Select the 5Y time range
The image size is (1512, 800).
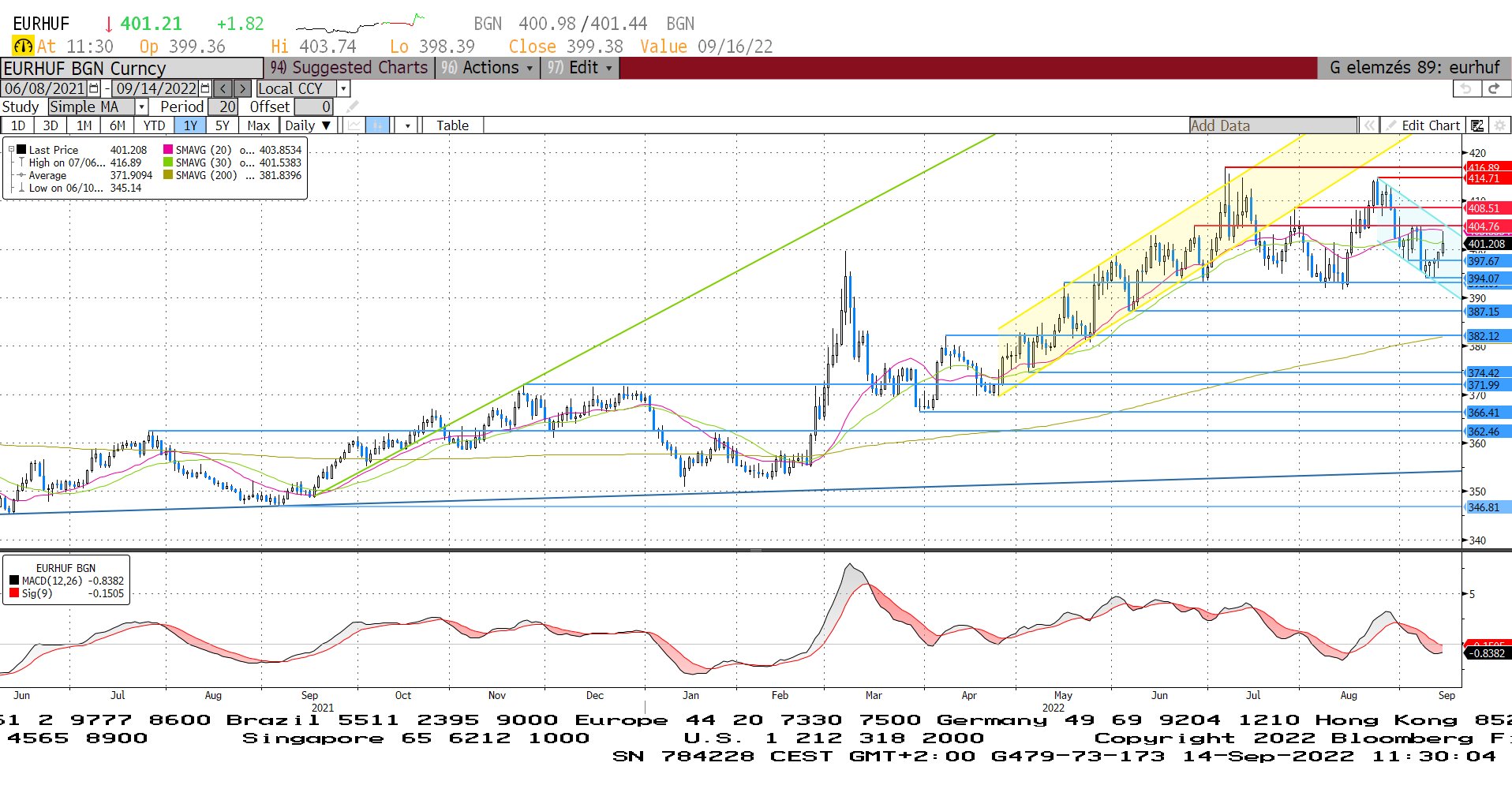point(223,125)
